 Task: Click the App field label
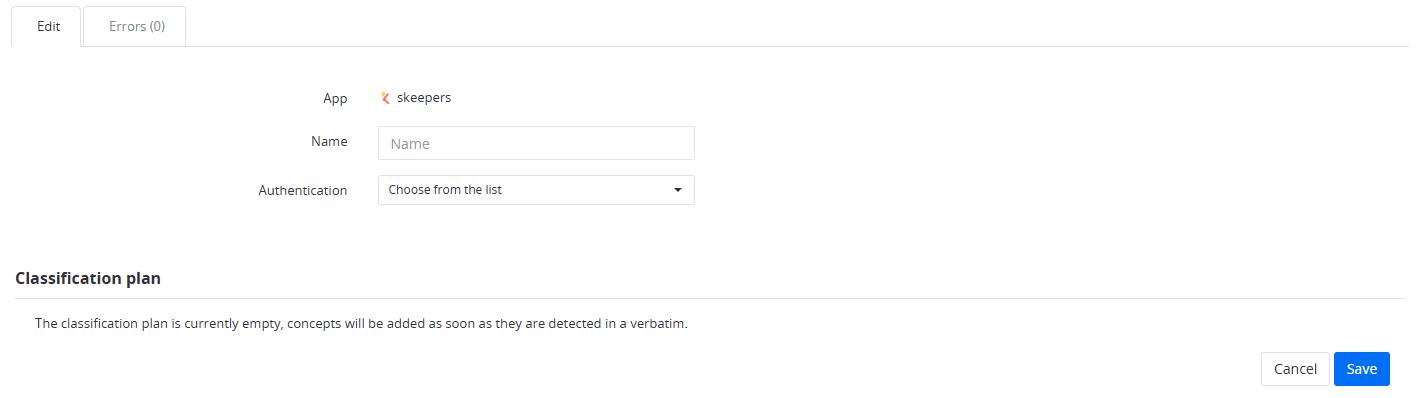click(335, 98)
